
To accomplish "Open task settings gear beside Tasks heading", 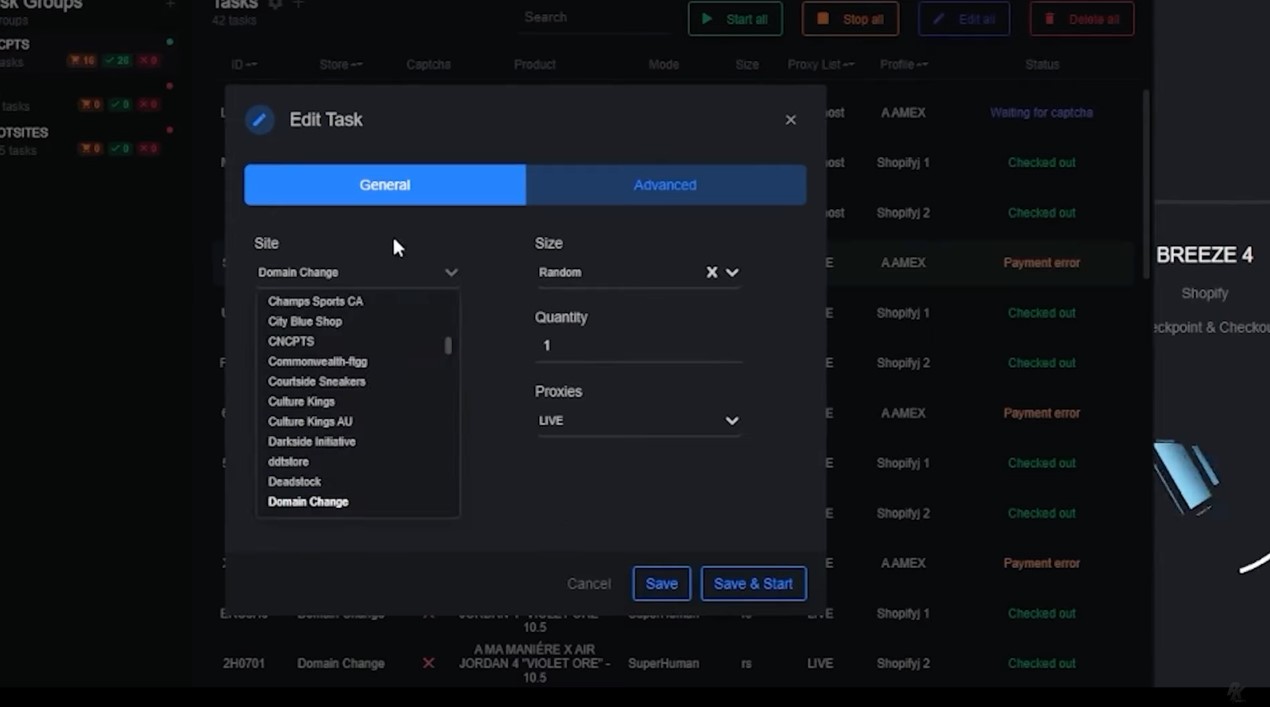I will pos(275,5).
